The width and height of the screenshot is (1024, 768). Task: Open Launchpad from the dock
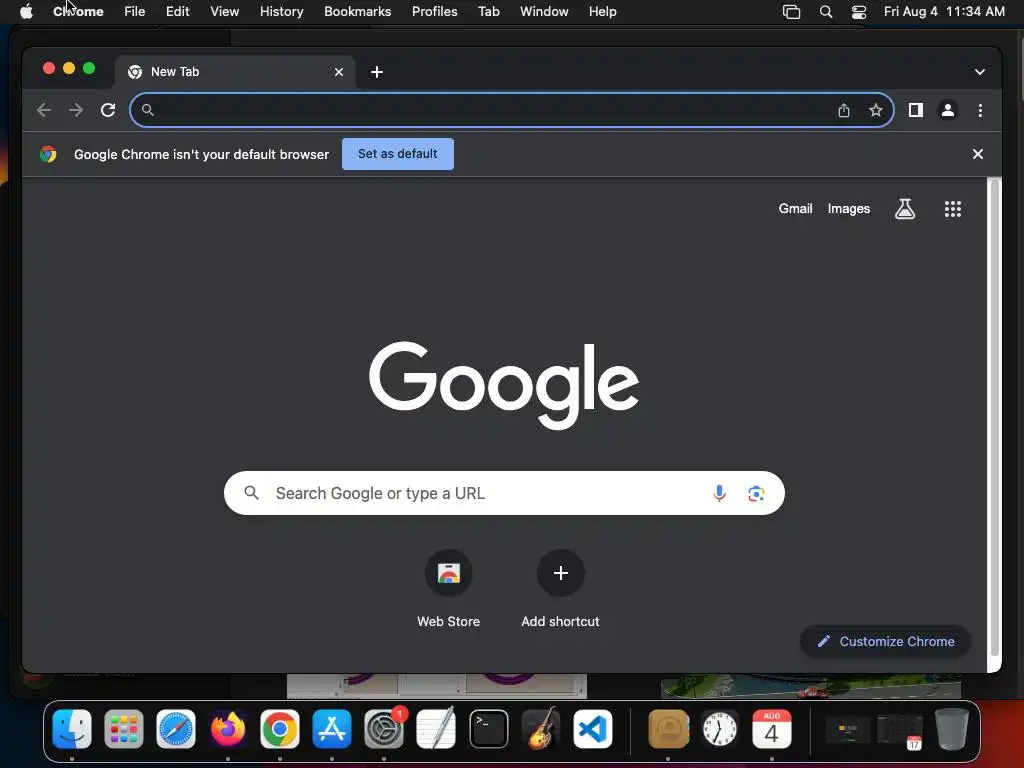click(x=123, y=729)
